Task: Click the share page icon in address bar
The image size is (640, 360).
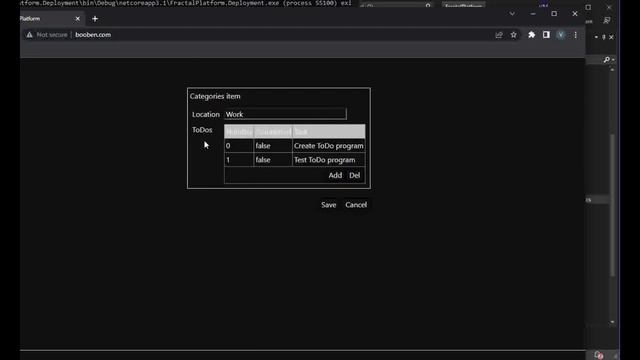Action: pos(499,35)
